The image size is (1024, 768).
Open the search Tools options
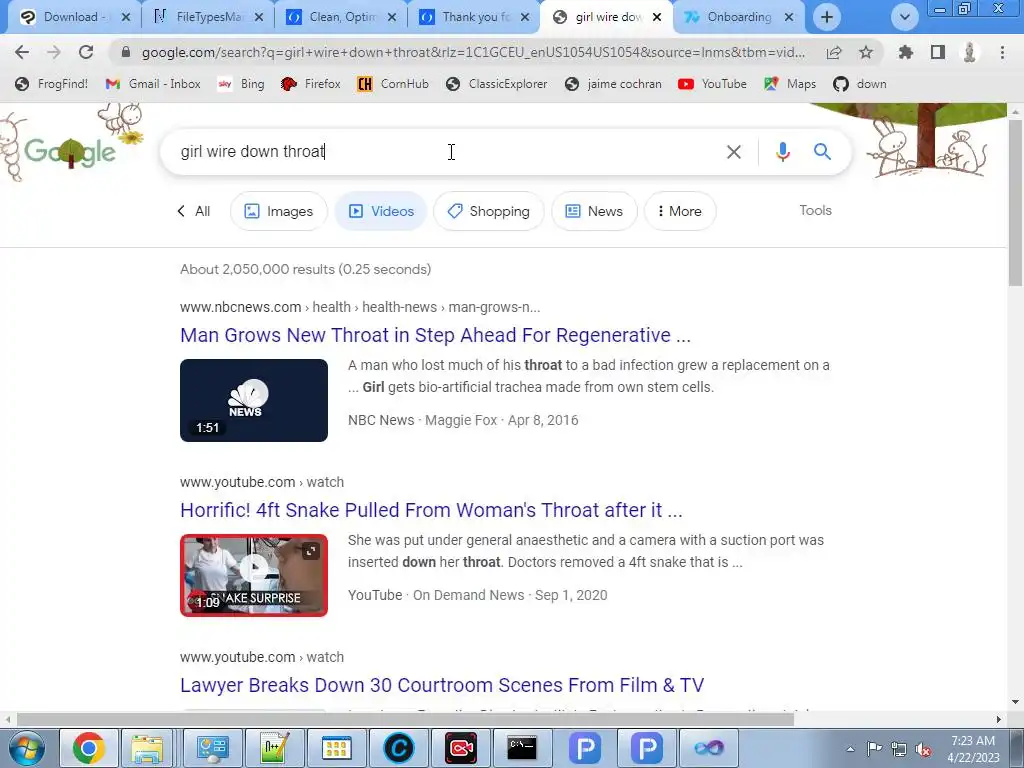pos(815,210)
